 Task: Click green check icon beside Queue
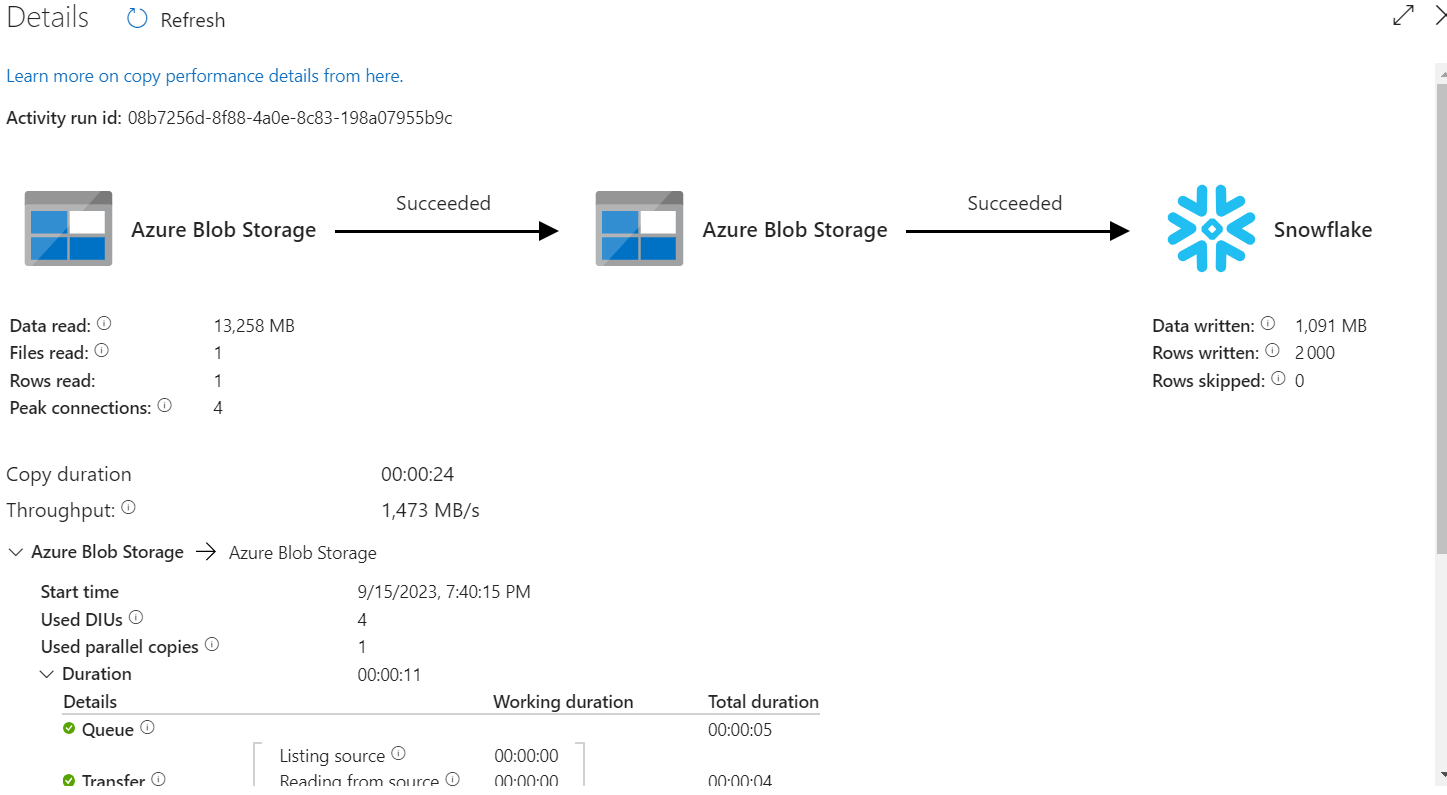click(x=69, y=729)
